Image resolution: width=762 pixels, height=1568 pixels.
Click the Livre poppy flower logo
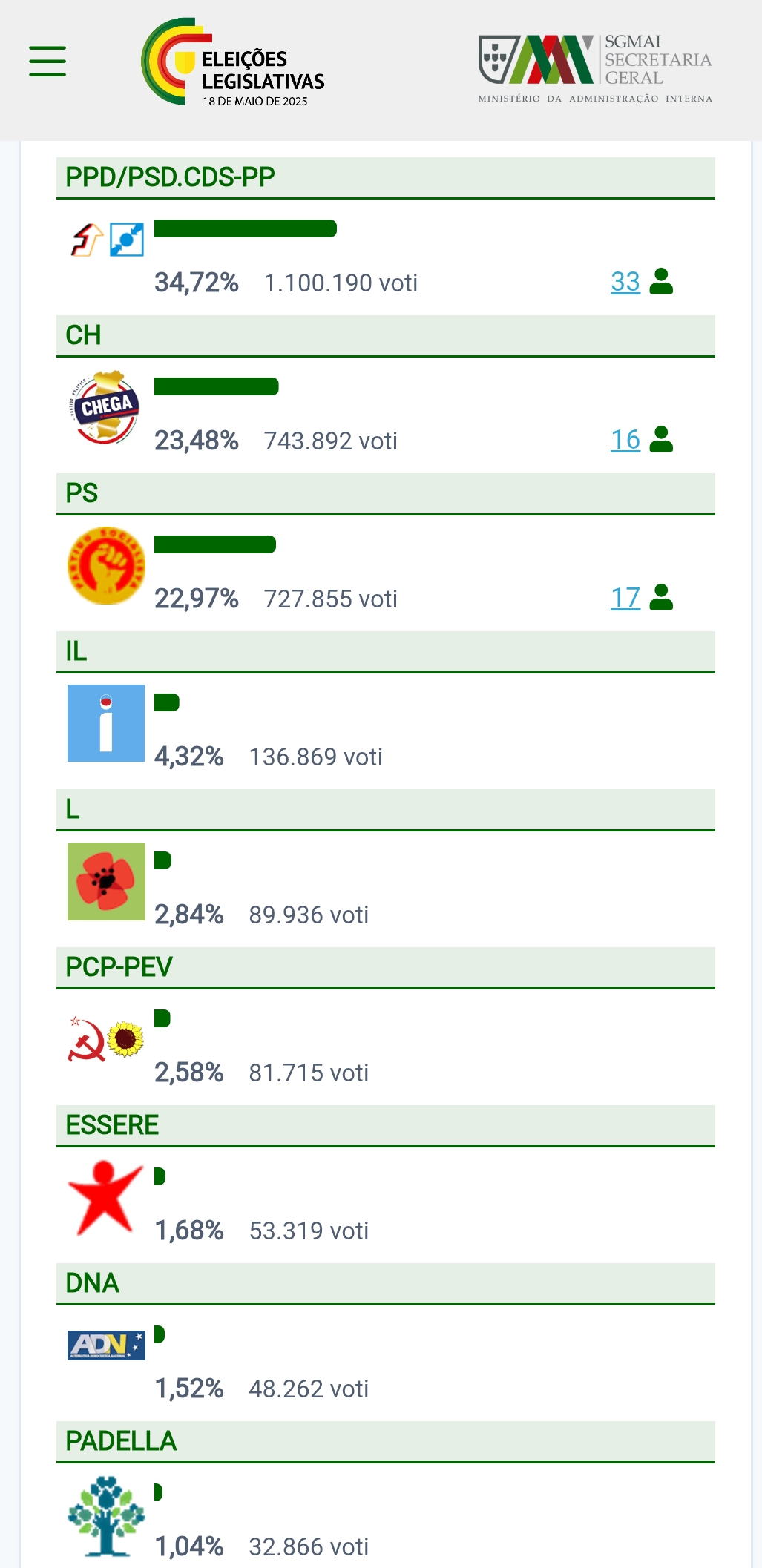tap(106, 881)
